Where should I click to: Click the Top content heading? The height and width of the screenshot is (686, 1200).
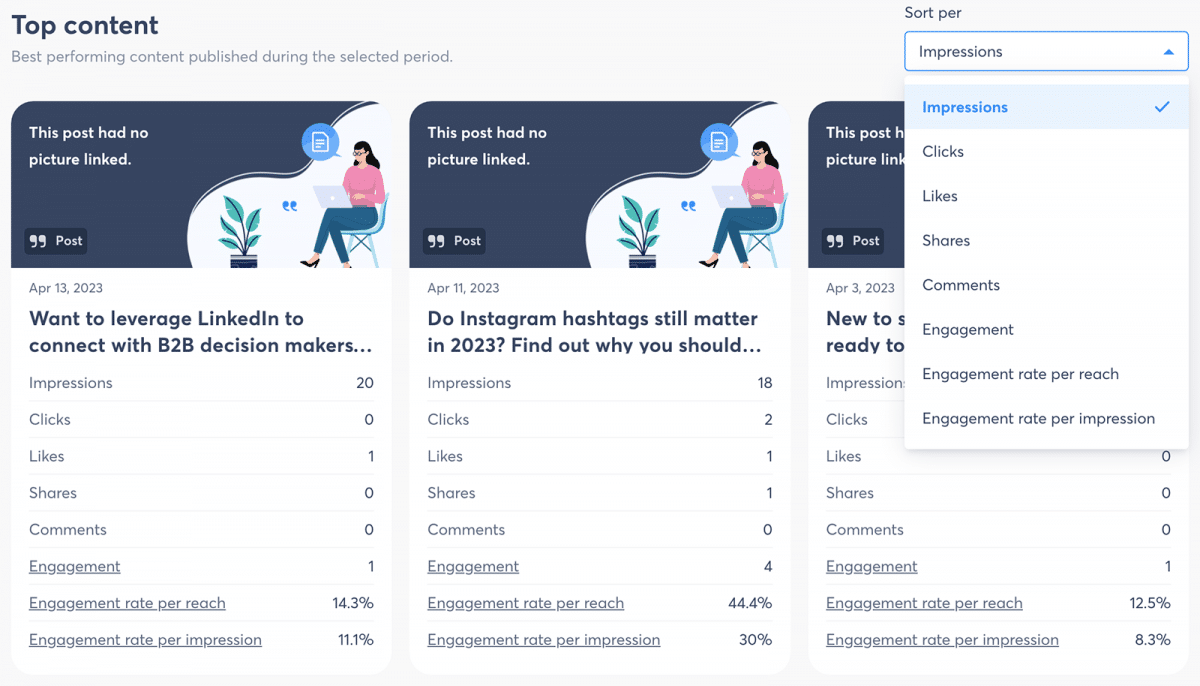85,26
